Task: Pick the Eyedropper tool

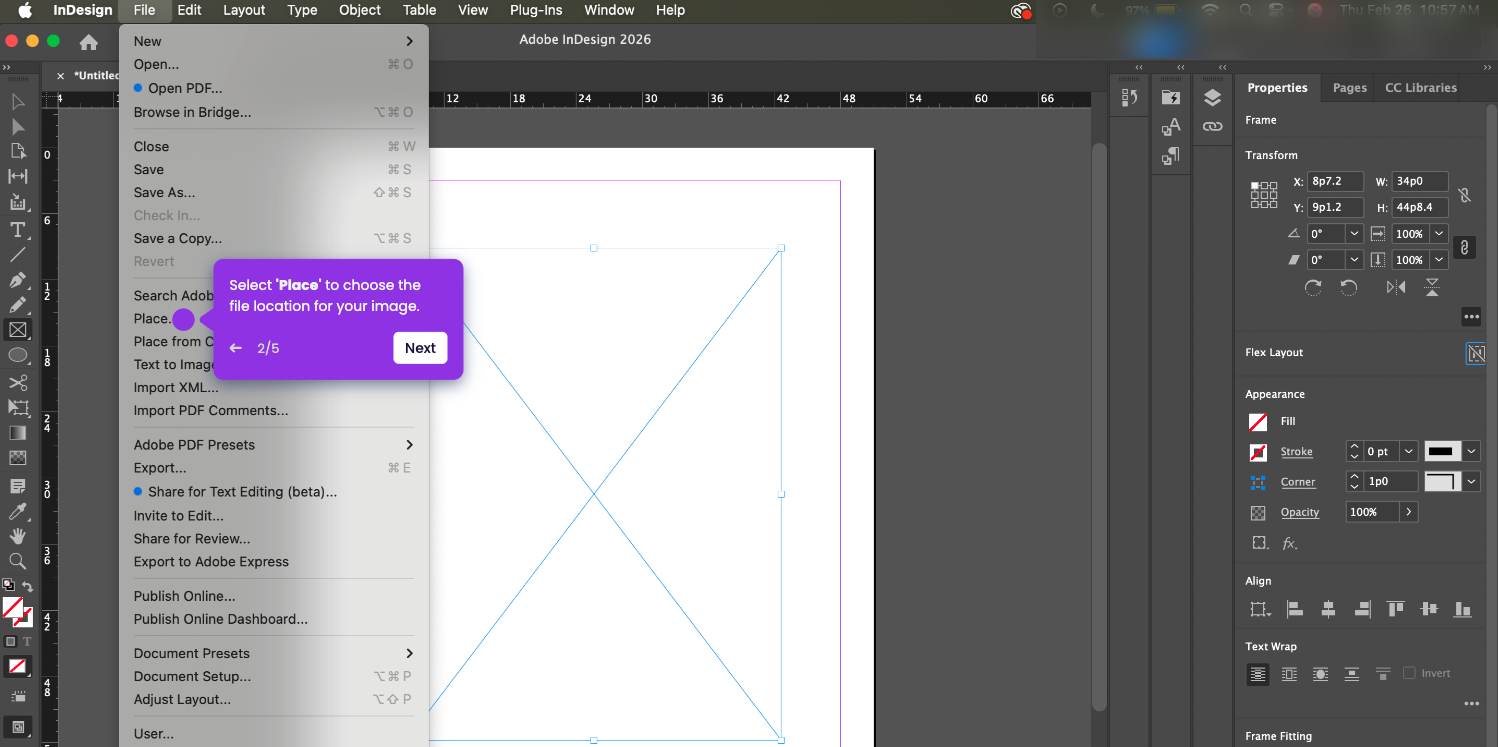Action: [x=17, y=511]
